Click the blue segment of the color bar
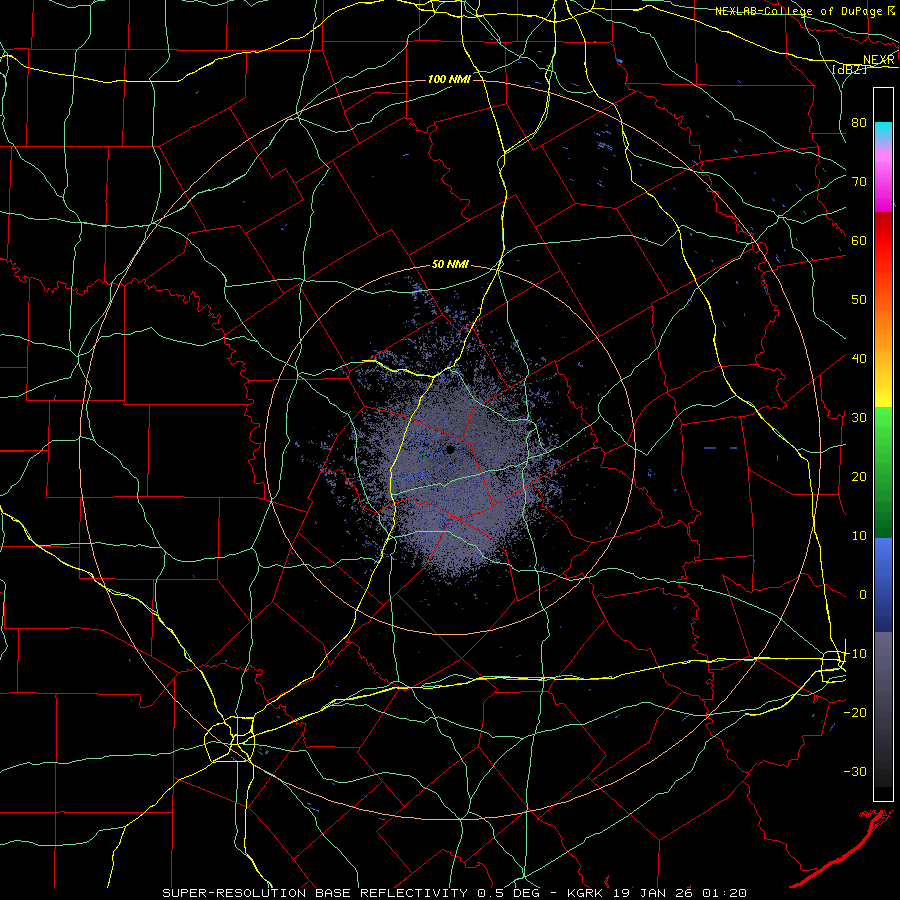This screenshot has height=900, width=900. tap(883, 585)
